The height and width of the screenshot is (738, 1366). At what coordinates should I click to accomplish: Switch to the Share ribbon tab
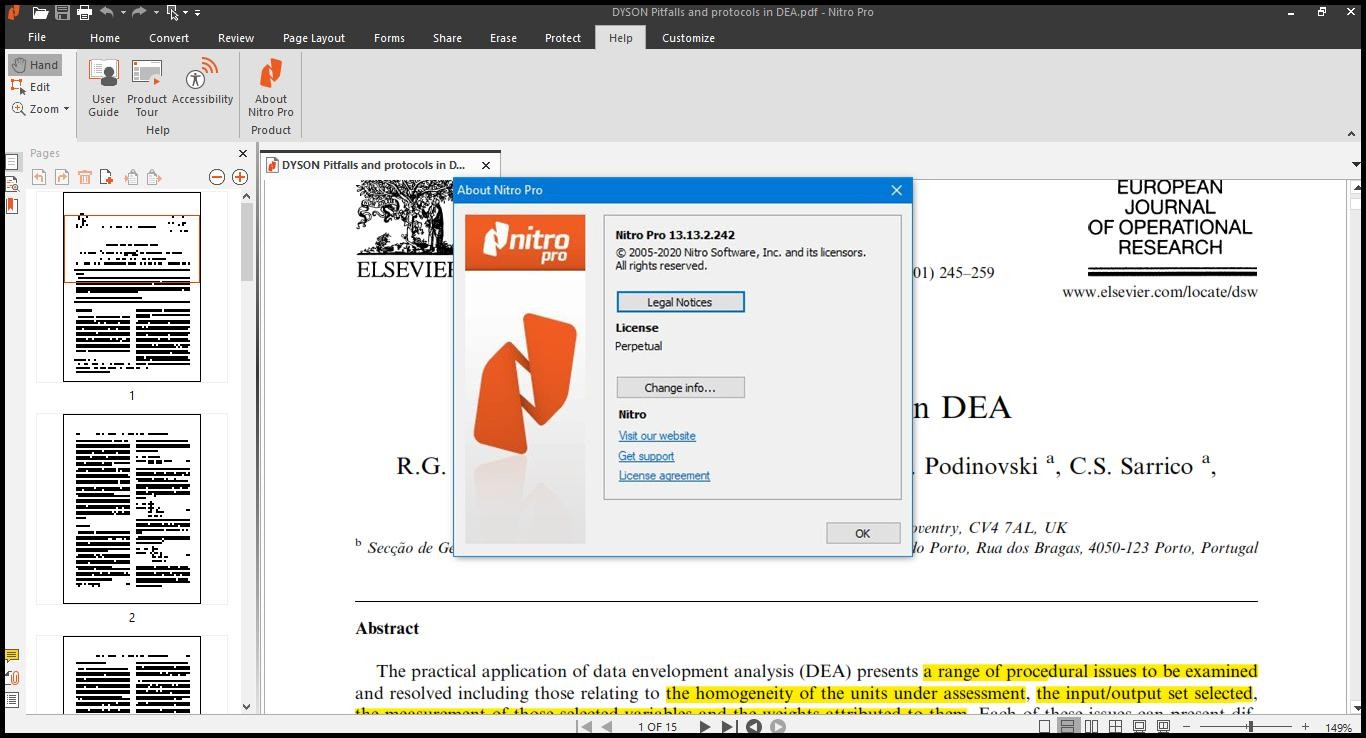pyautogui.click(x=447, y=38)
